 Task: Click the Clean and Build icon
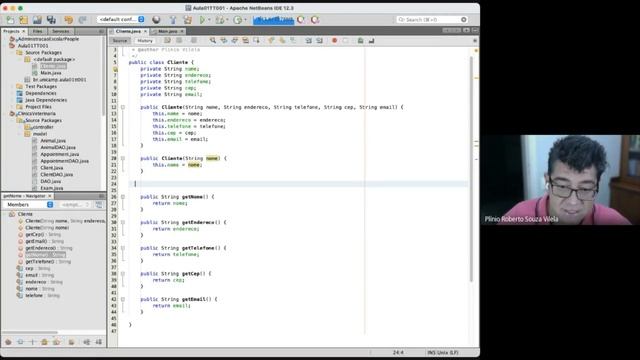click(187, 20)
